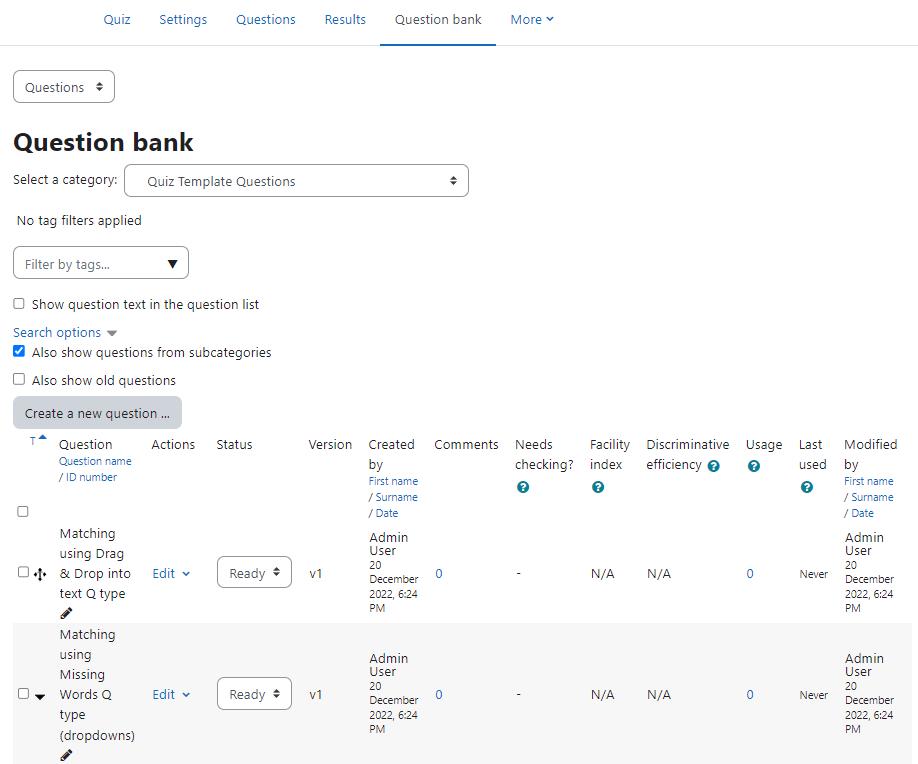Open the Filter by tags arrow
Image resolution: width=918 pixels, height=764 pixels.
coord(172,264)
